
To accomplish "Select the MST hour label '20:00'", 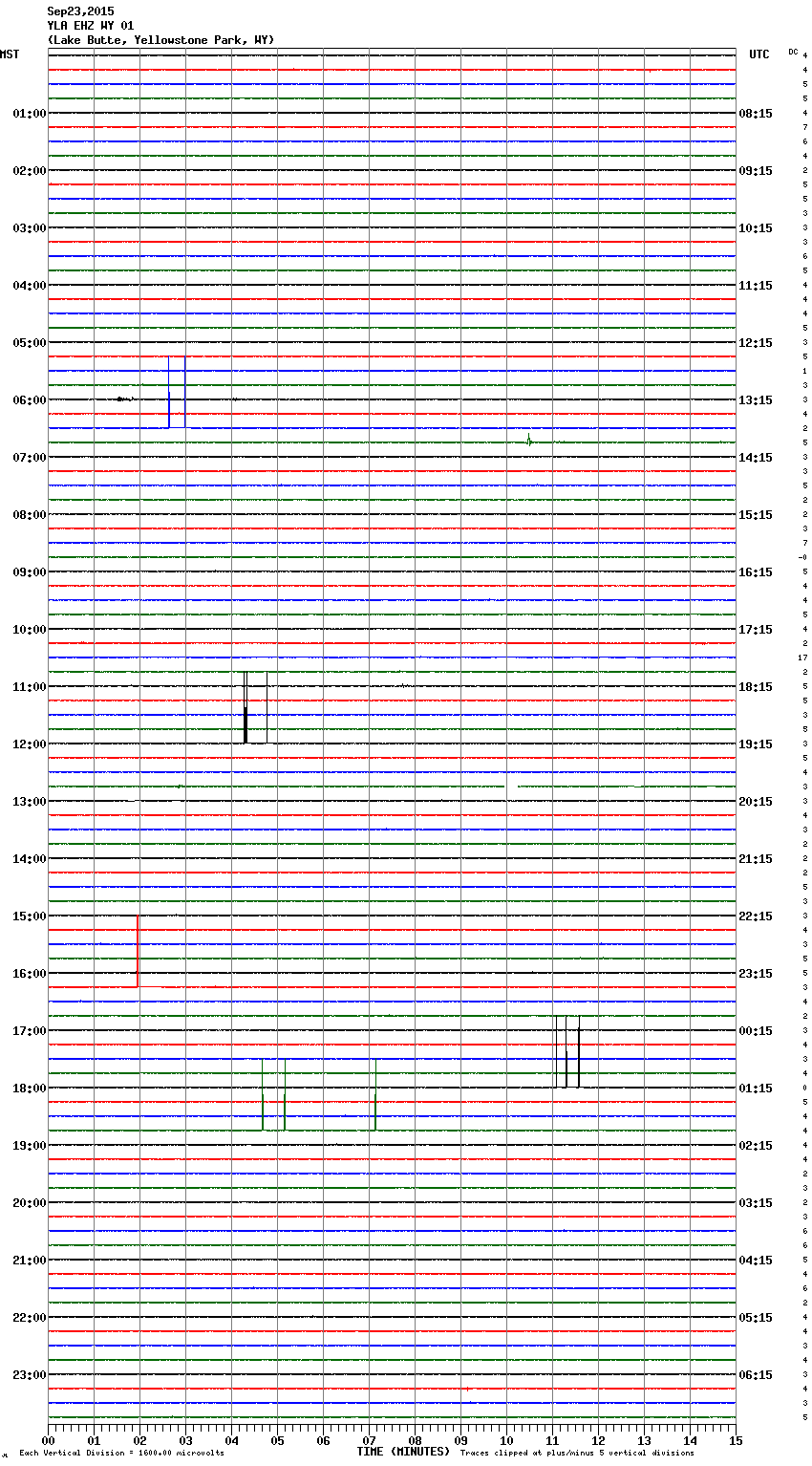I will click(x=29, y=1203).
